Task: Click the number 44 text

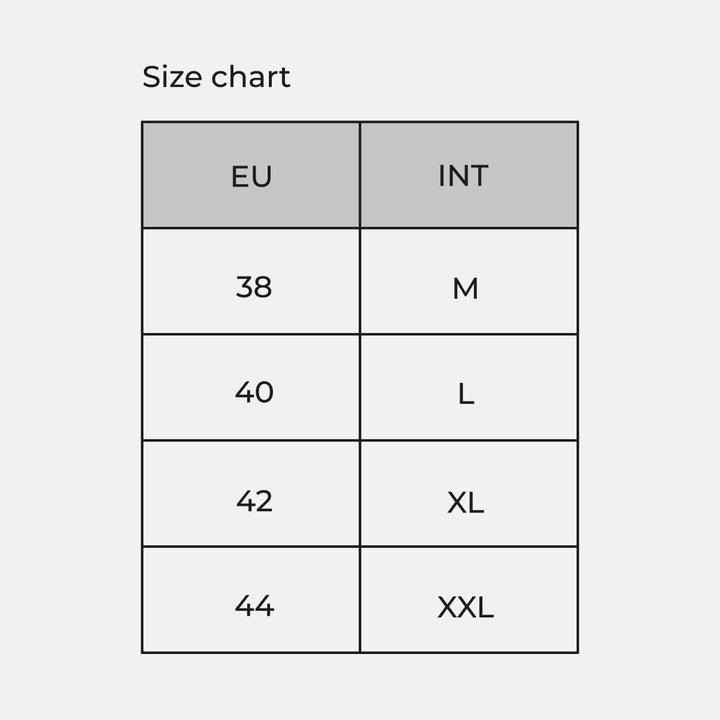Action: [x=254, y=606]
